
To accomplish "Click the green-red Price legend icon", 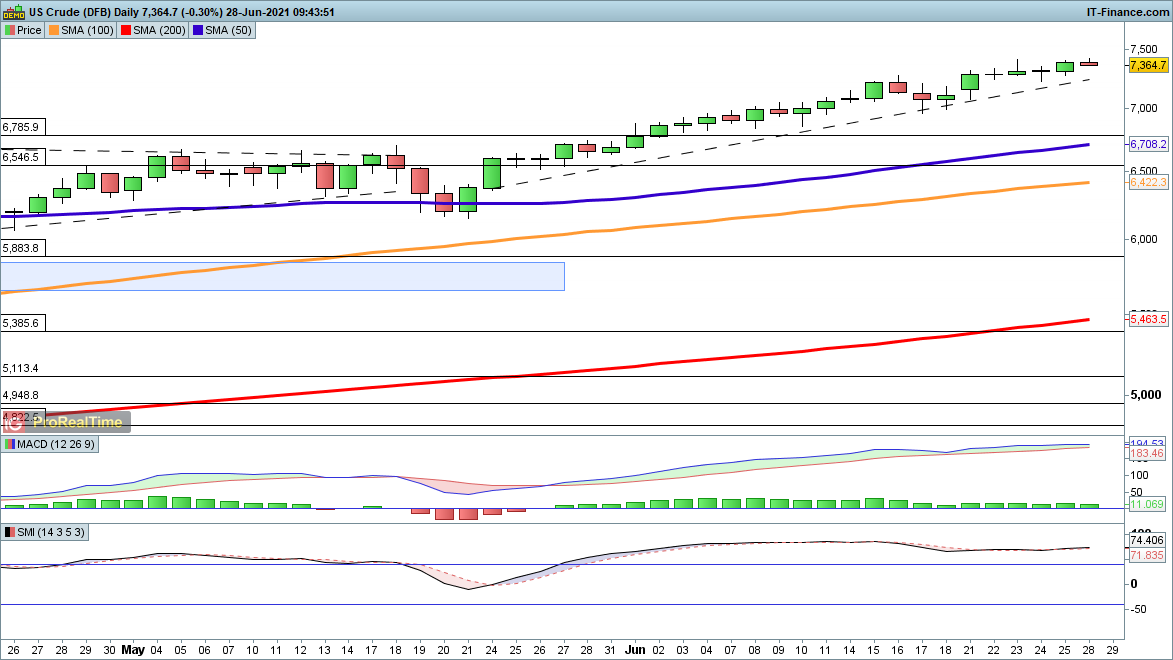I will pos(10,30).
